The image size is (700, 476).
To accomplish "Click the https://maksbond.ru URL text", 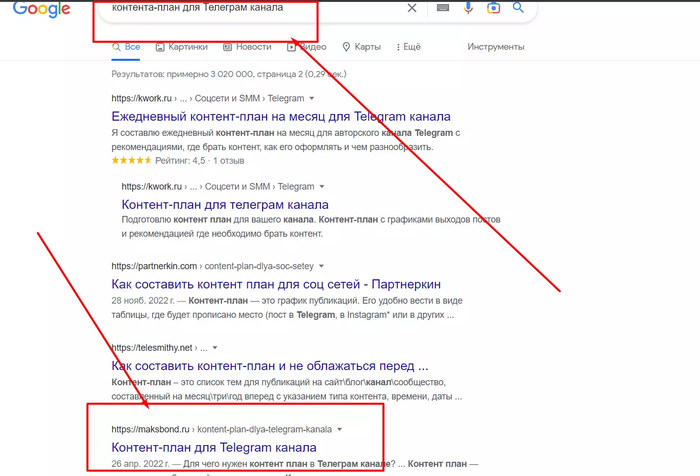I will click(150, 430).
